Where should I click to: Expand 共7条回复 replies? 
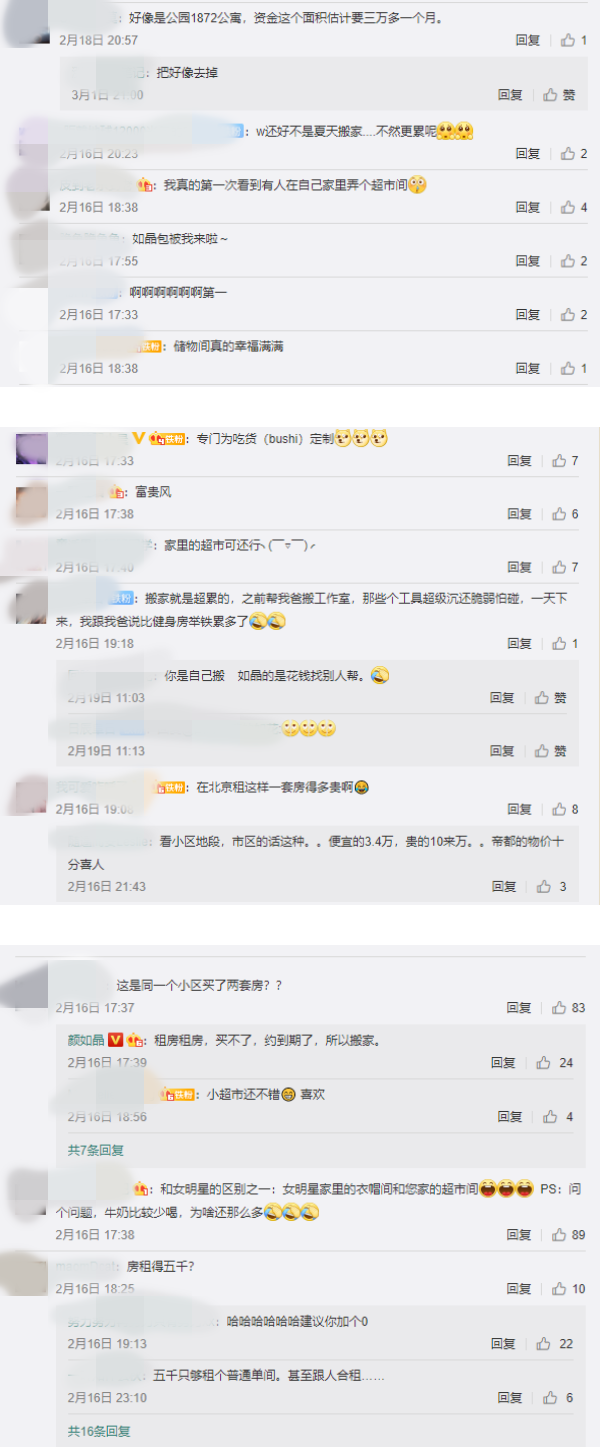[x=96, y=1151]
